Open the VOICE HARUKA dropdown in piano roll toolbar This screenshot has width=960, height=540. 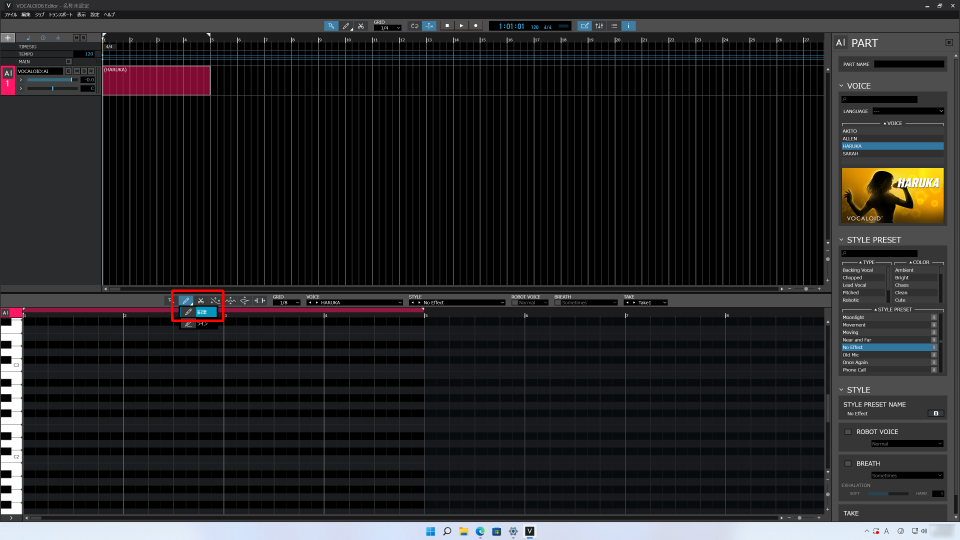(354, 302)
